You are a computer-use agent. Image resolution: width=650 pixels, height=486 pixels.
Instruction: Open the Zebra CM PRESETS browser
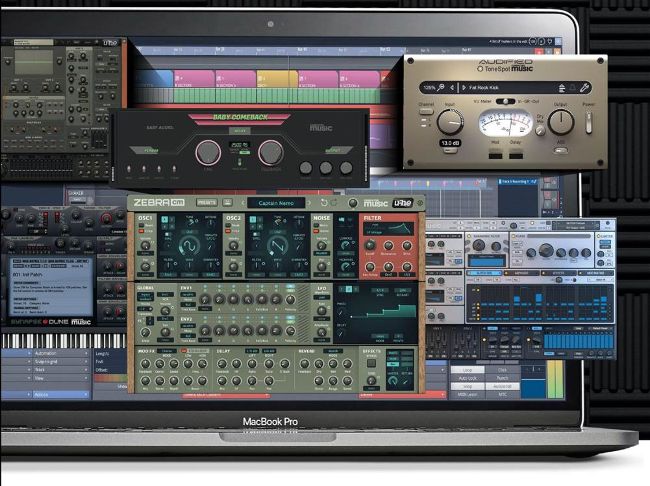[x=206, y=203]
